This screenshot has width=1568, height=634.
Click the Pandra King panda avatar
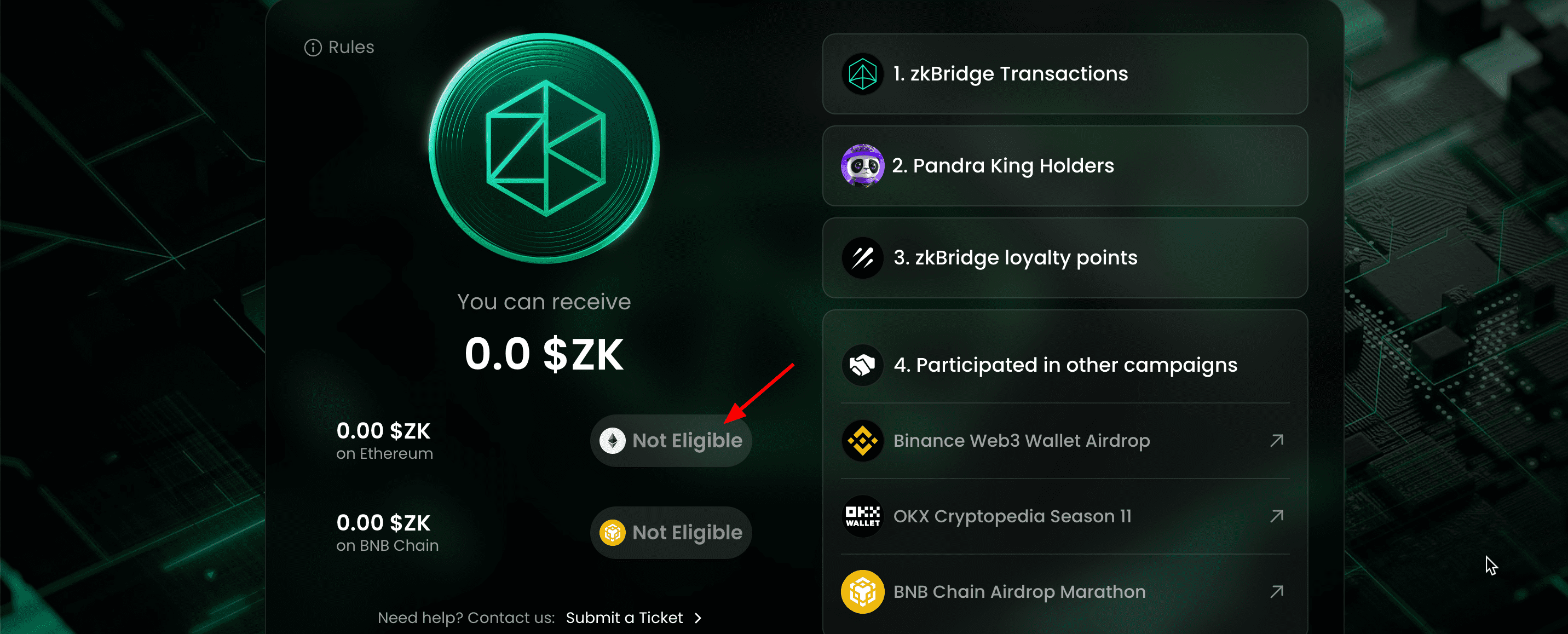click(862, 165)
